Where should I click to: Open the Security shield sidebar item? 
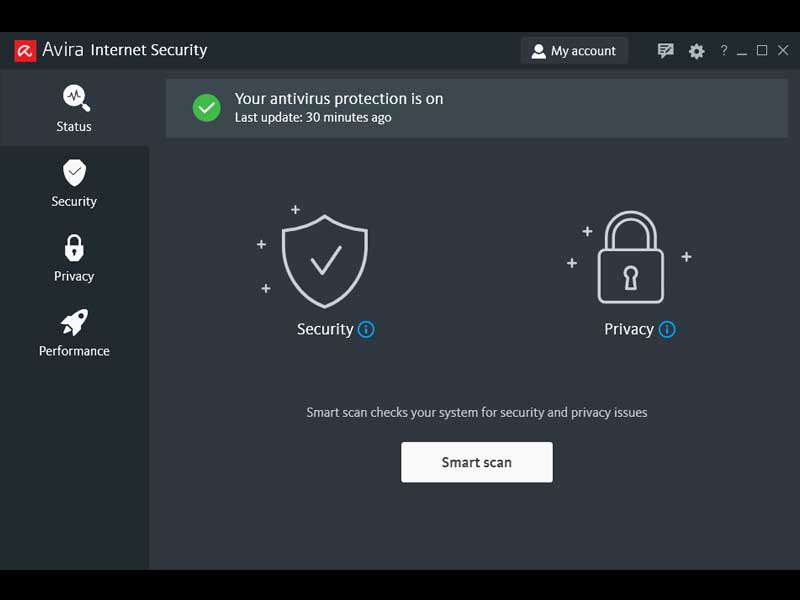click(74, 183)
